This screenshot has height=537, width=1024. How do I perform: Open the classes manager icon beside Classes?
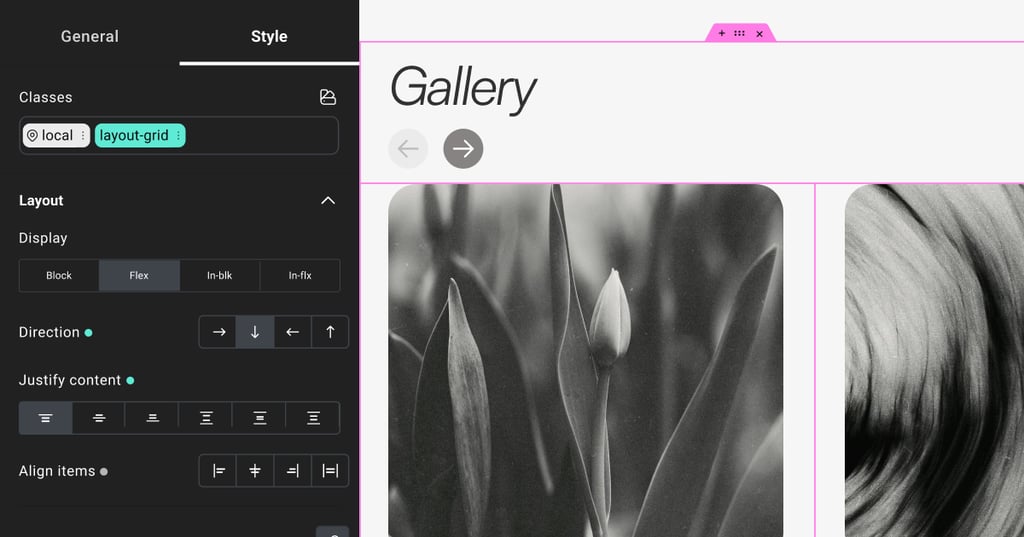coord(328,97)
